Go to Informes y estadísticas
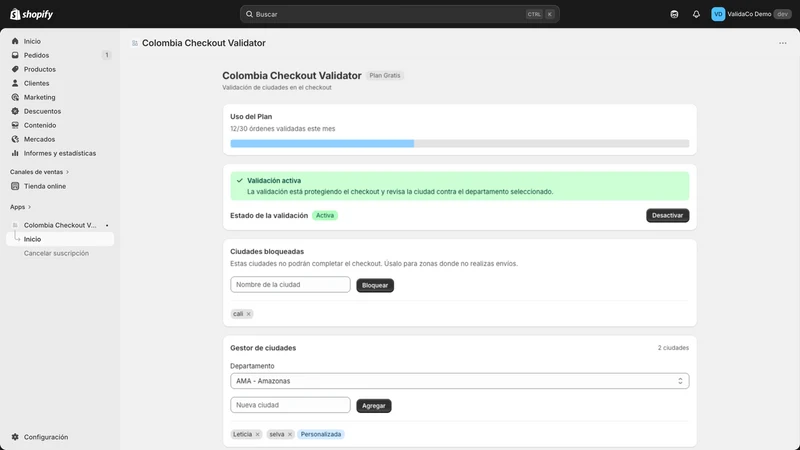The width and height of the screenshot is (800, 450). [60, 153]
